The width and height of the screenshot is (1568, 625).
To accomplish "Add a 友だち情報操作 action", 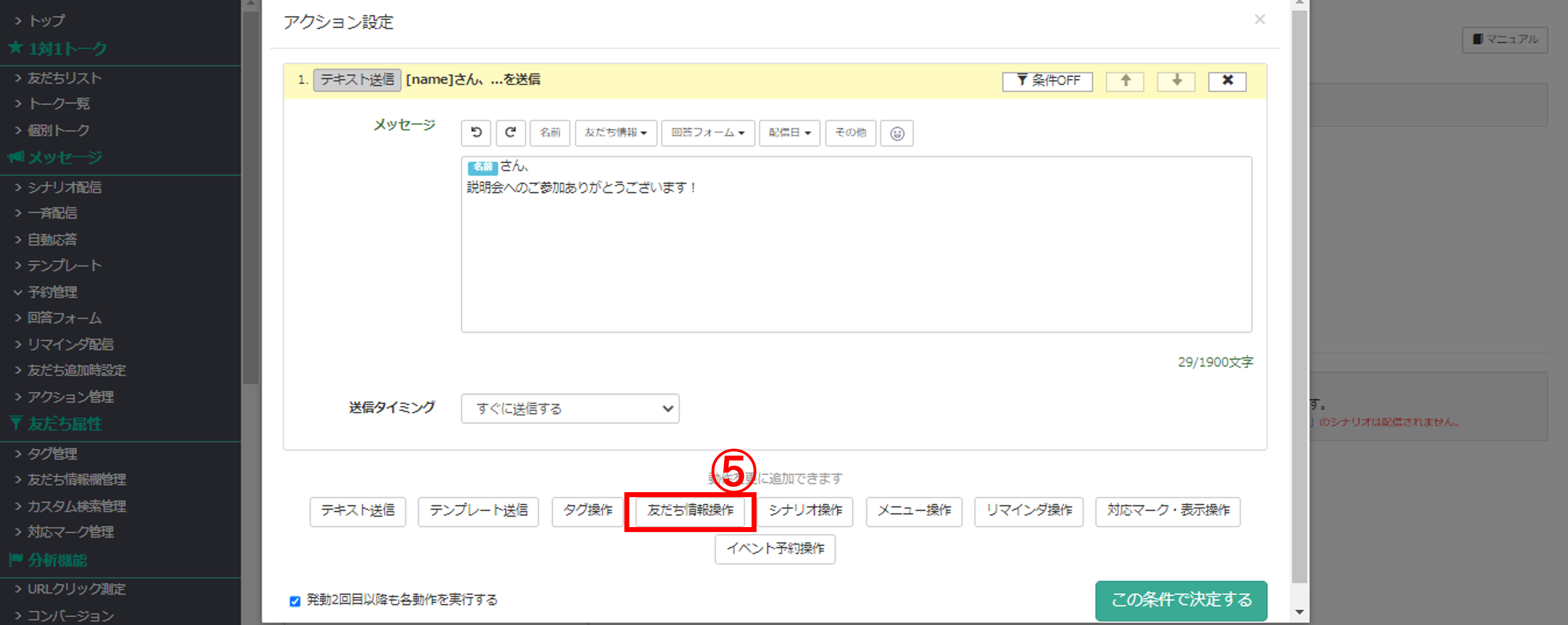I will [690, 511].
